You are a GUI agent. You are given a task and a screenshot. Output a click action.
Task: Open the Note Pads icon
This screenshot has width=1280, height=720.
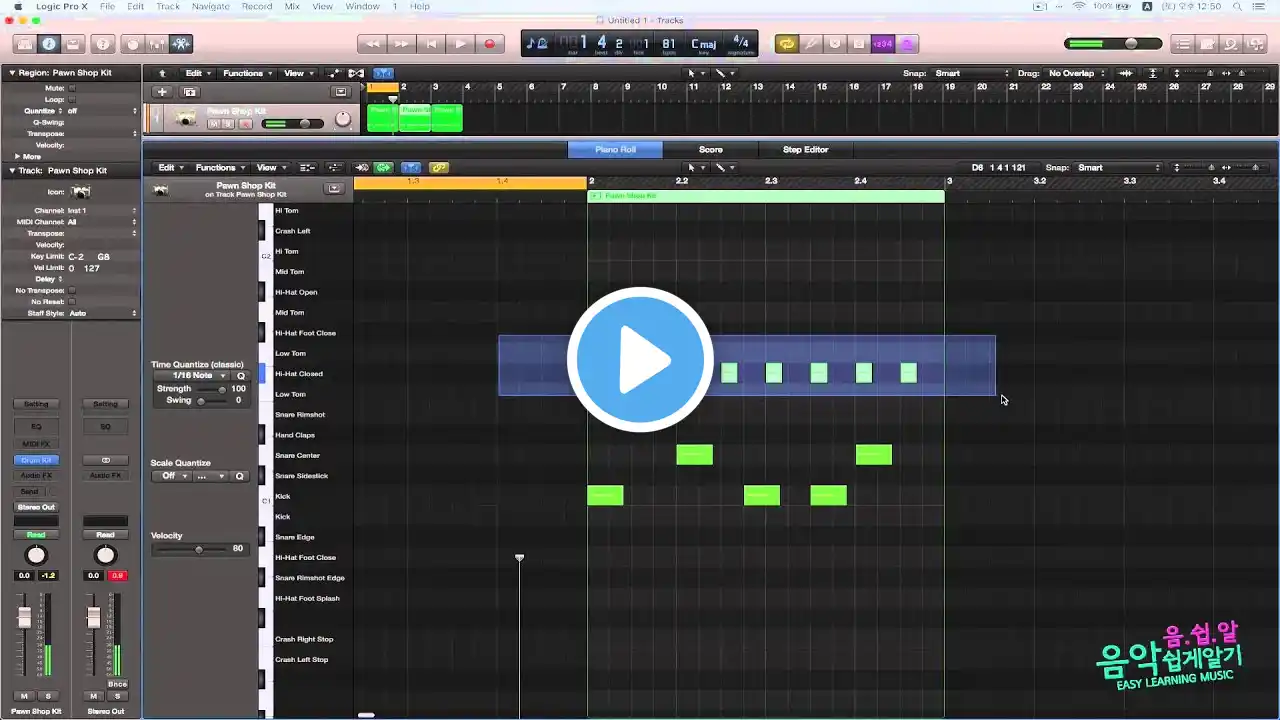click(1208, 44)
